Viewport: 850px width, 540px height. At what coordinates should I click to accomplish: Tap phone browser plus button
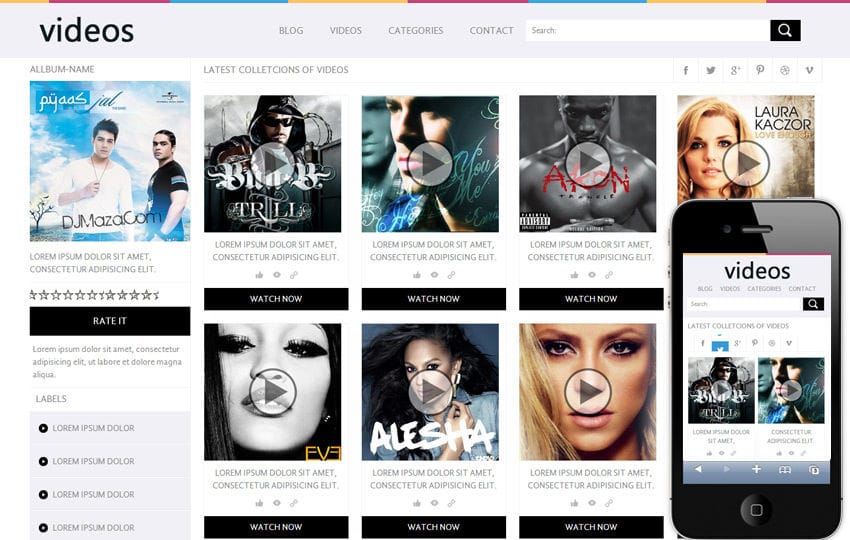point(756,469)
